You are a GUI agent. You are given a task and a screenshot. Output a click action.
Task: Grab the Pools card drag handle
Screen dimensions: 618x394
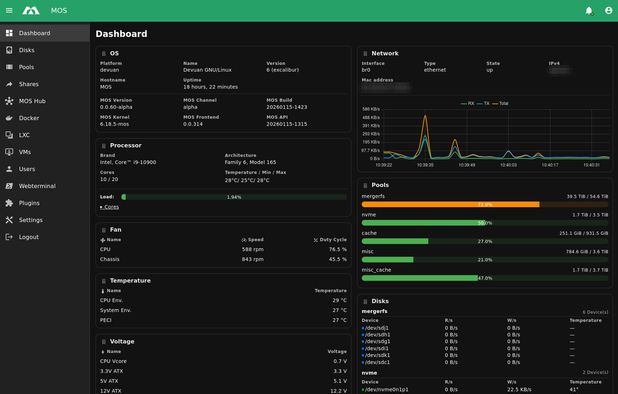click(x=365, y=185)
